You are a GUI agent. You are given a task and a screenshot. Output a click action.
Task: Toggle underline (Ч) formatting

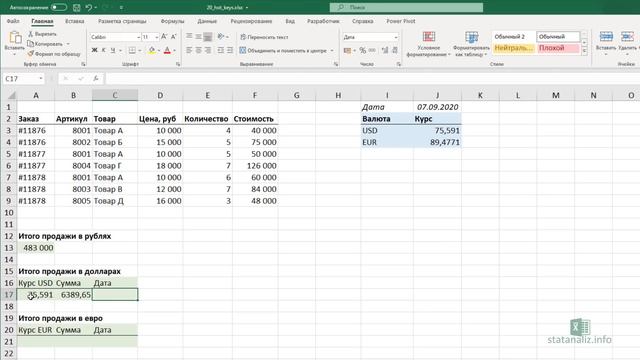(x=113, y=50)
